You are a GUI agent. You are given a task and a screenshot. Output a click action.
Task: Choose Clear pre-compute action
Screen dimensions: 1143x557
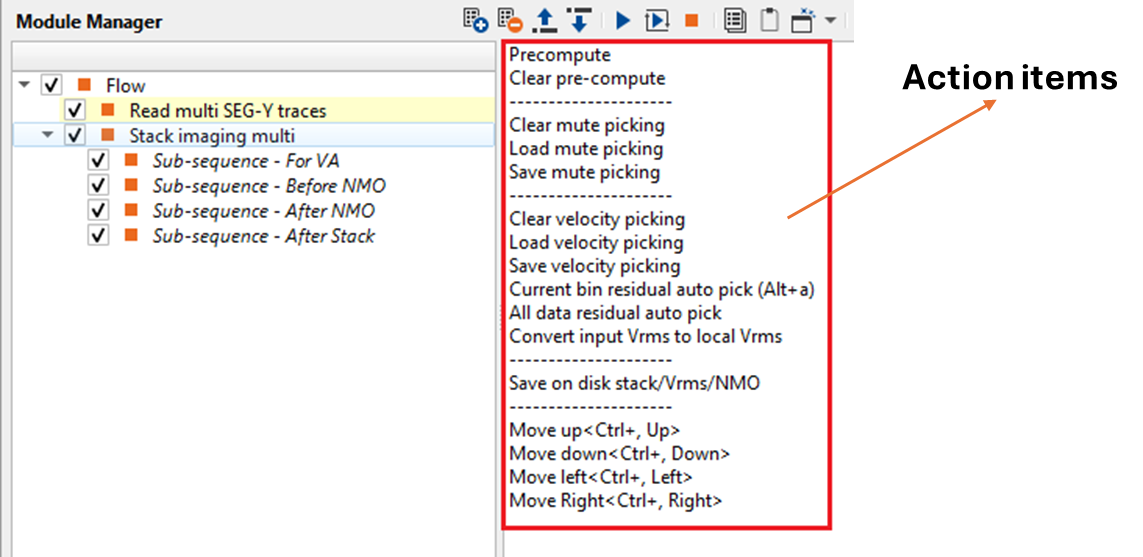tap(587, 78)
